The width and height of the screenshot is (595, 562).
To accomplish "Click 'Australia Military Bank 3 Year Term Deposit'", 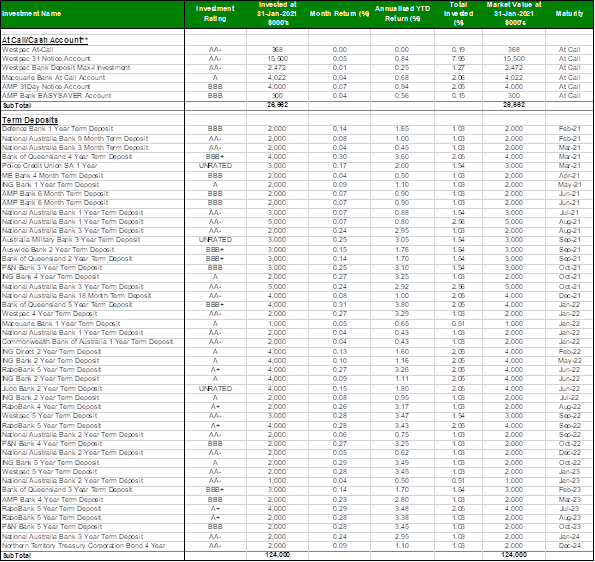I will click(x=71, y=240).
